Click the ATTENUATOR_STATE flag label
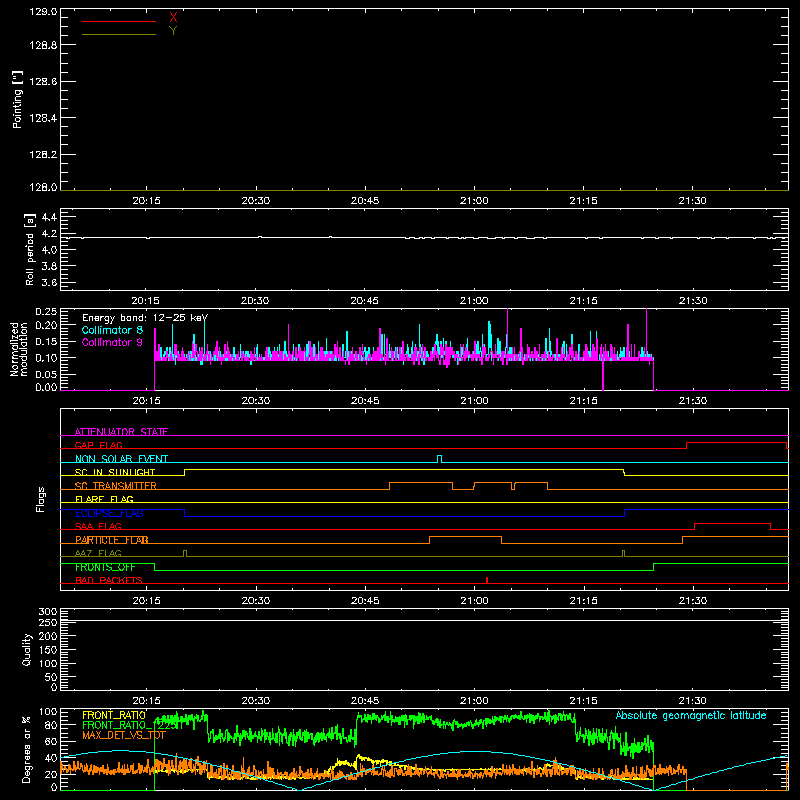Image resolution: width=800 pixels, height=800 pixels. click(121, 432)
